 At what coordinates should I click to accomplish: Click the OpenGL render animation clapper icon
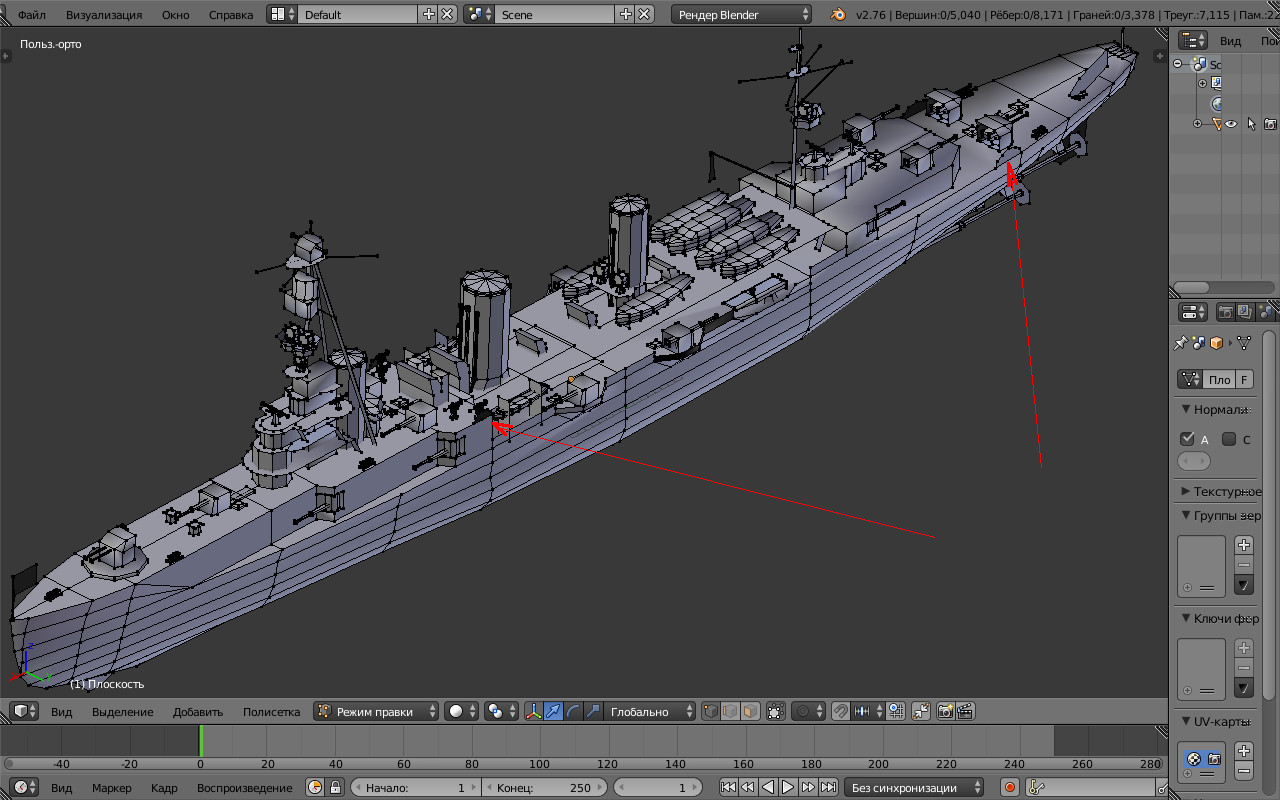965,712
